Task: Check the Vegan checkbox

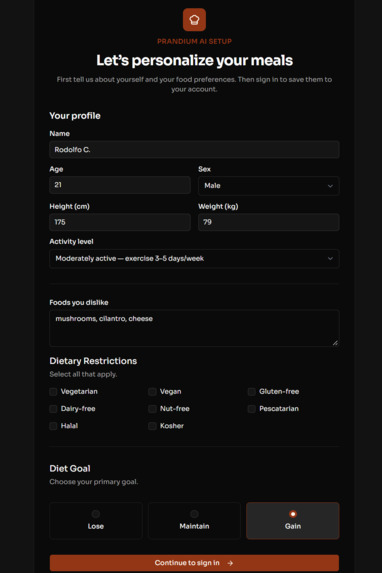Action: 152,392
